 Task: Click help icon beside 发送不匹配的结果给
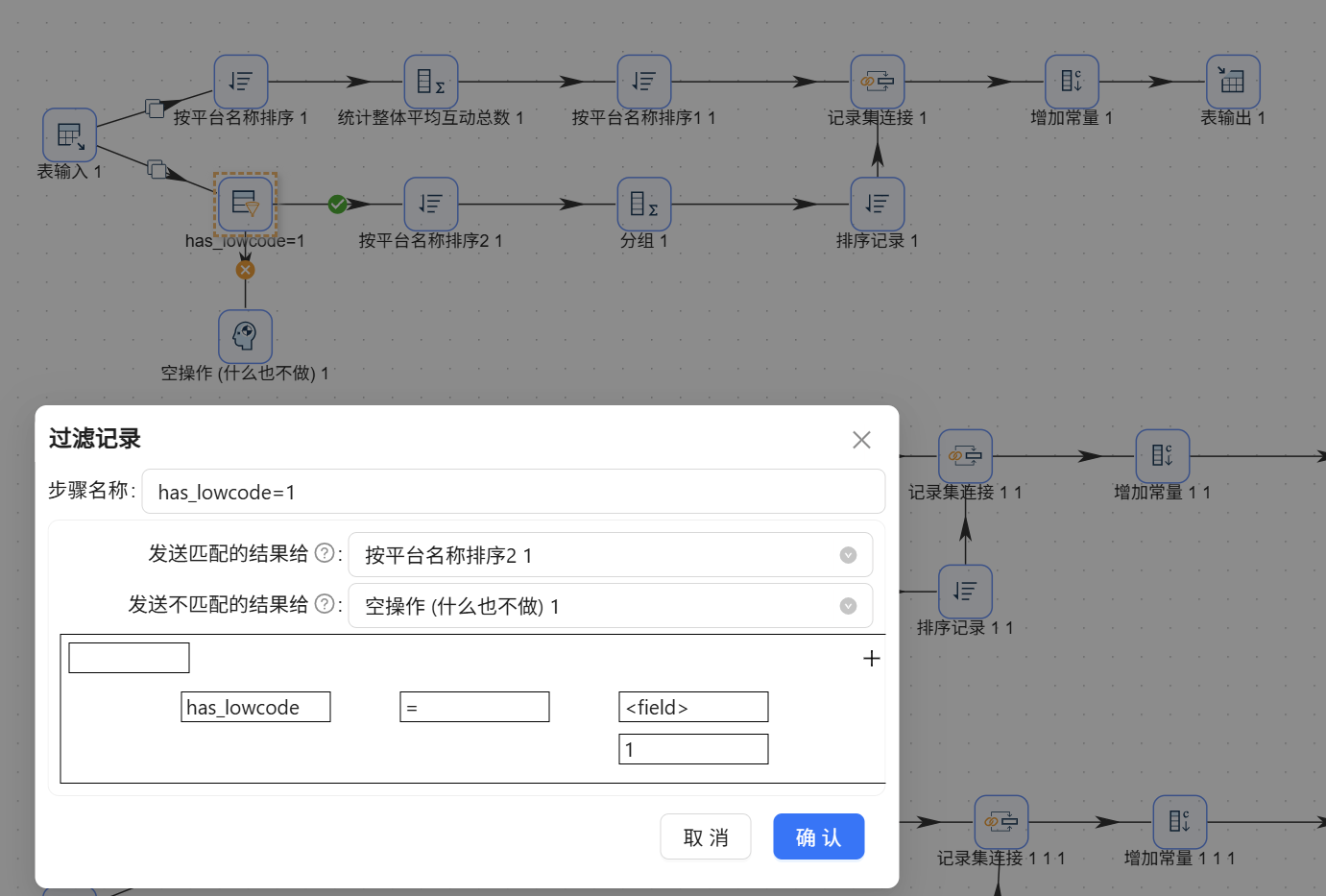tap(325, 604)
